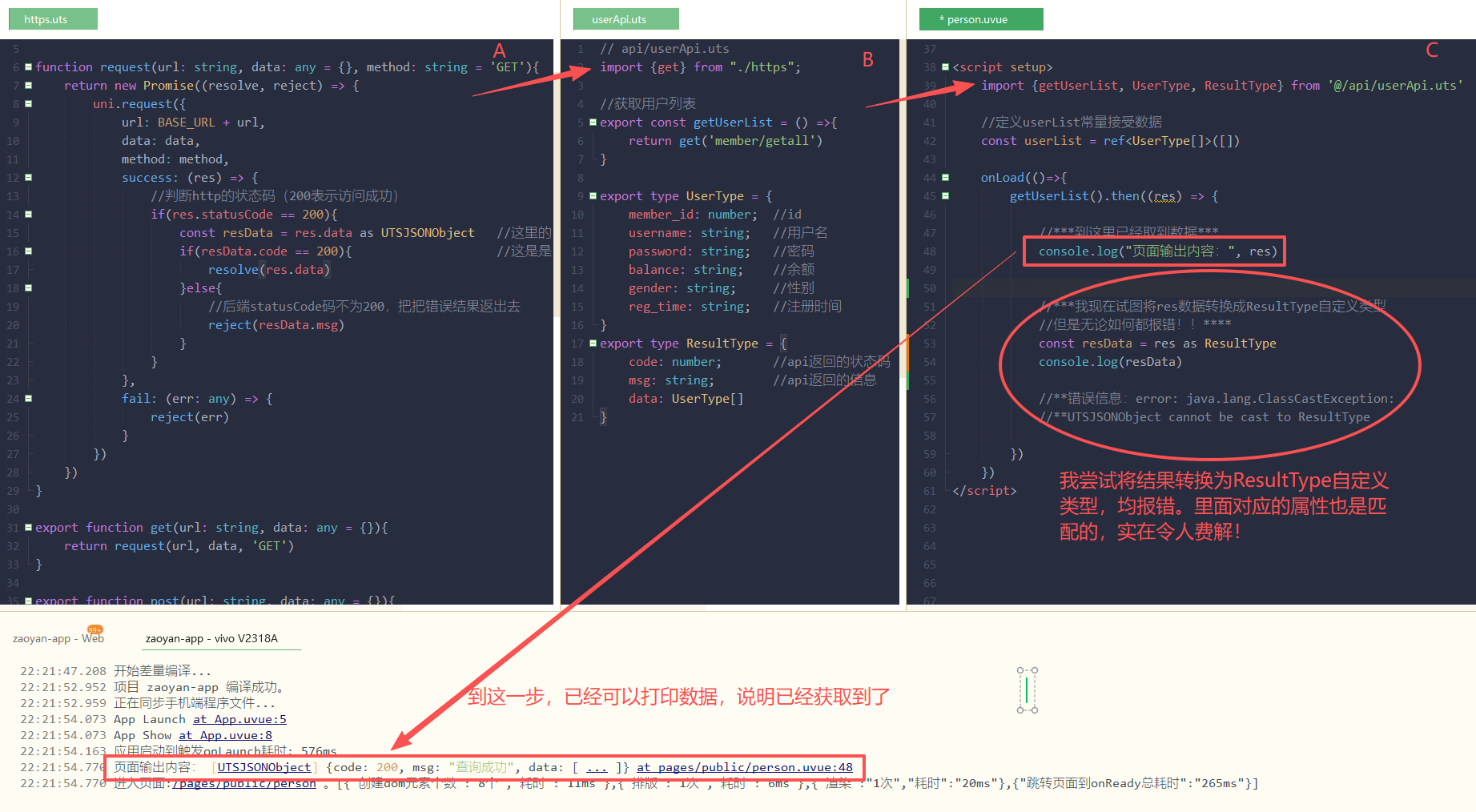This screenshot has height=812, width=1476.
Task: Jump to person.uvue:48 from console link
Action: tap(744, 767)
